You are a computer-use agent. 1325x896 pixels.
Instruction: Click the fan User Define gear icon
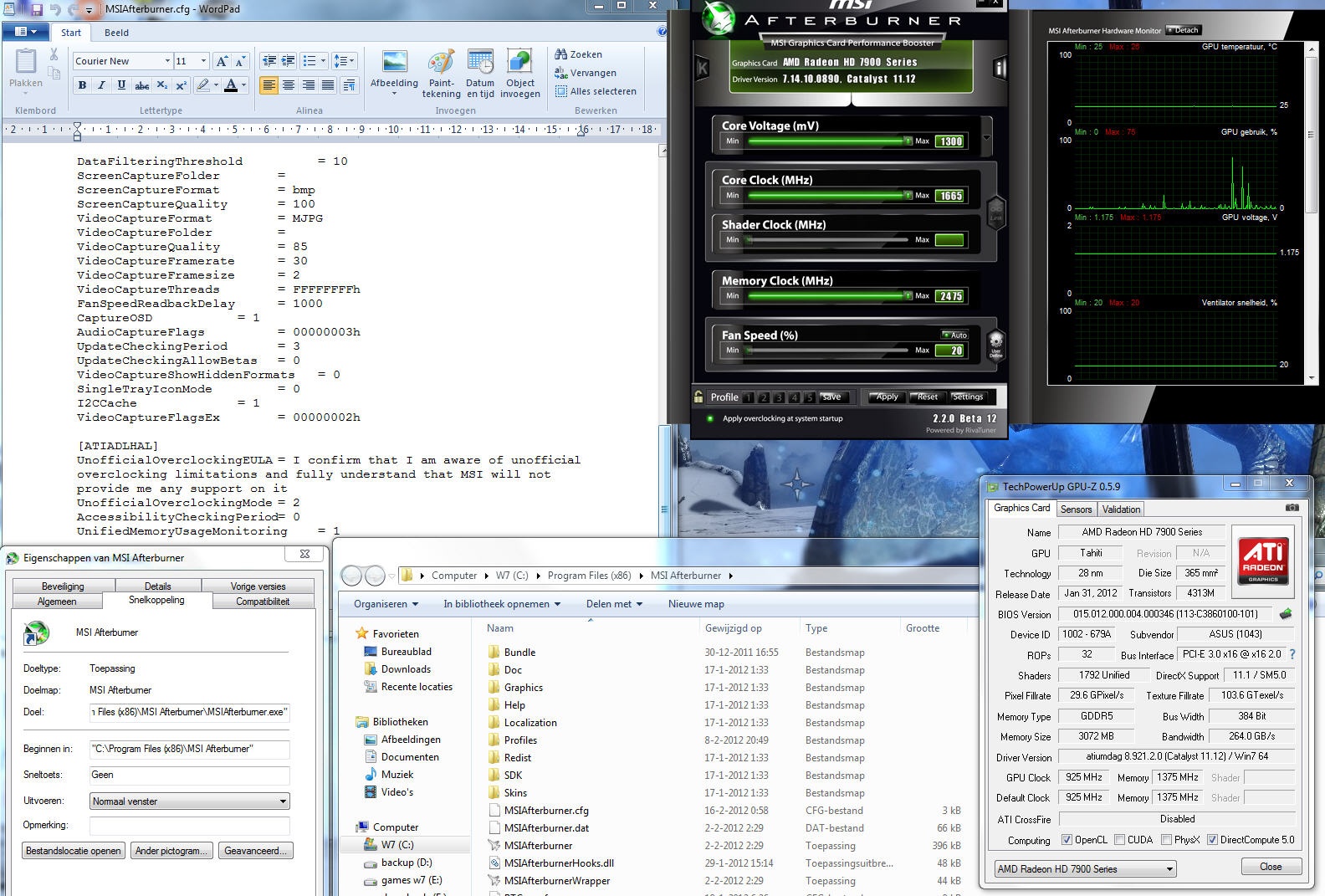click(x=995, y=343)
